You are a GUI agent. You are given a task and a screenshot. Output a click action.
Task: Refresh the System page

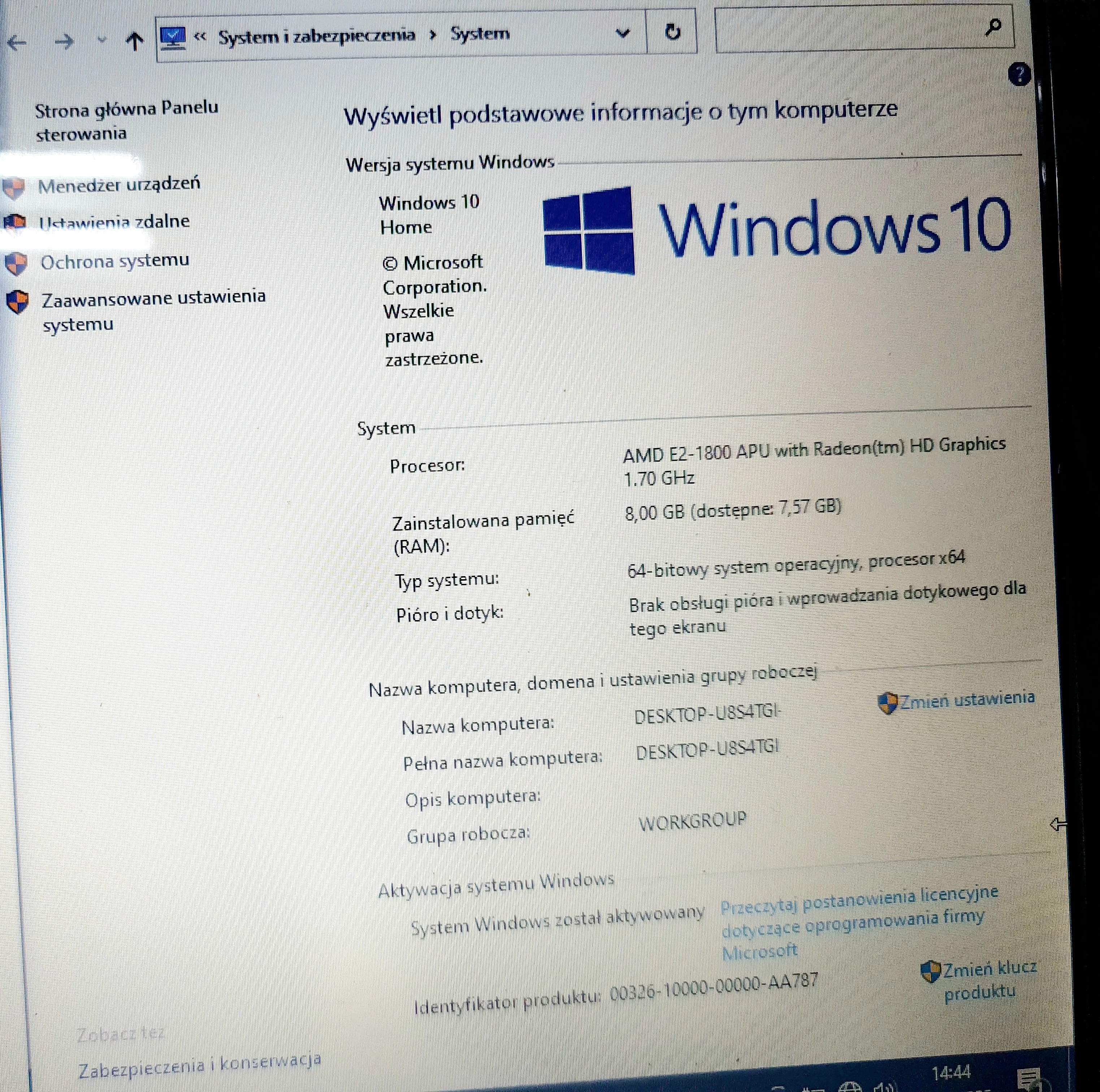(672, 31)
